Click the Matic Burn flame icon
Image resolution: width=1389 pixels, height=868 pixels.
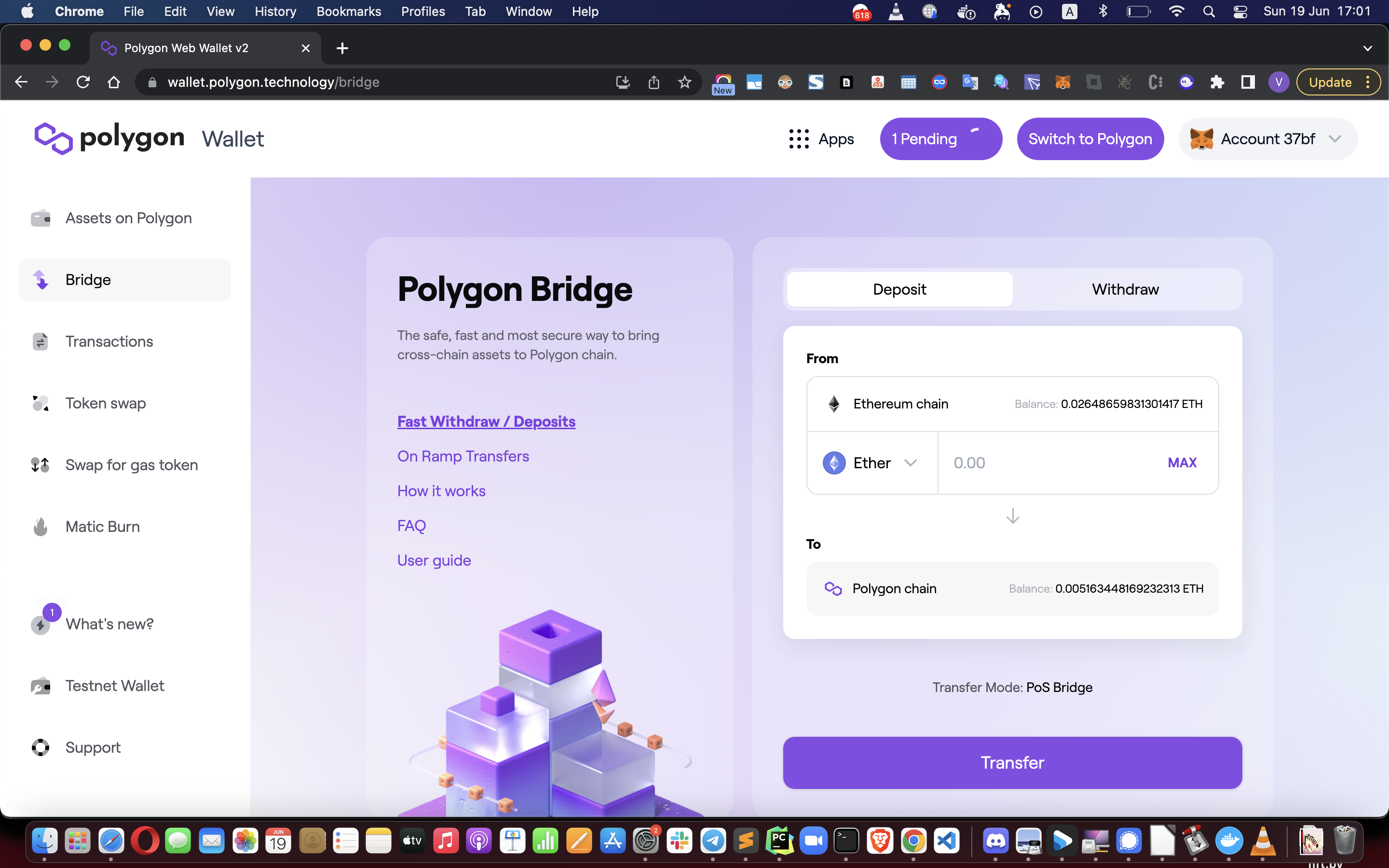41,527
